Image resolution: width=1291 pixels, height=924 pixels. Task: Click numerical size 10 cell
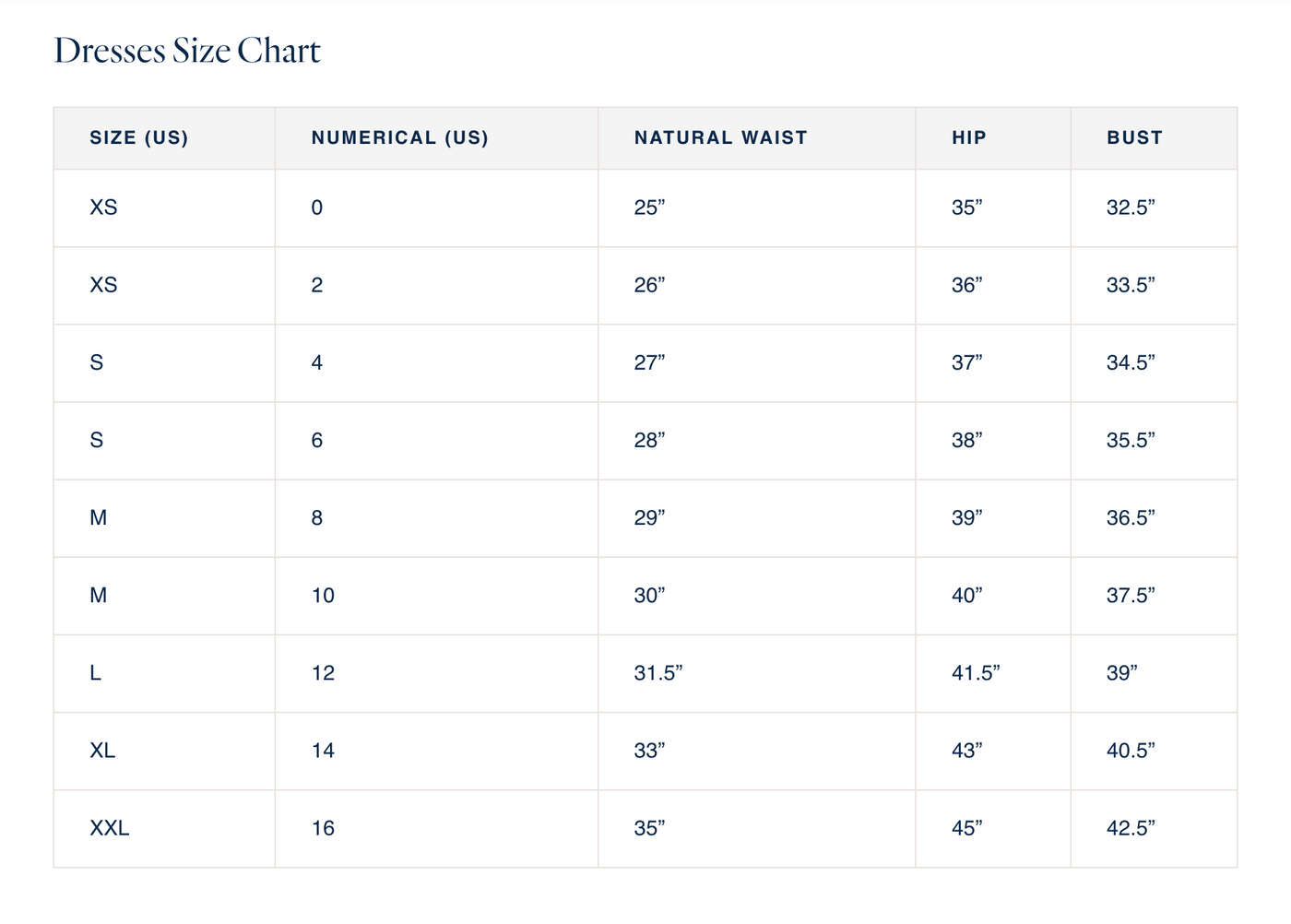coord(323,596)
